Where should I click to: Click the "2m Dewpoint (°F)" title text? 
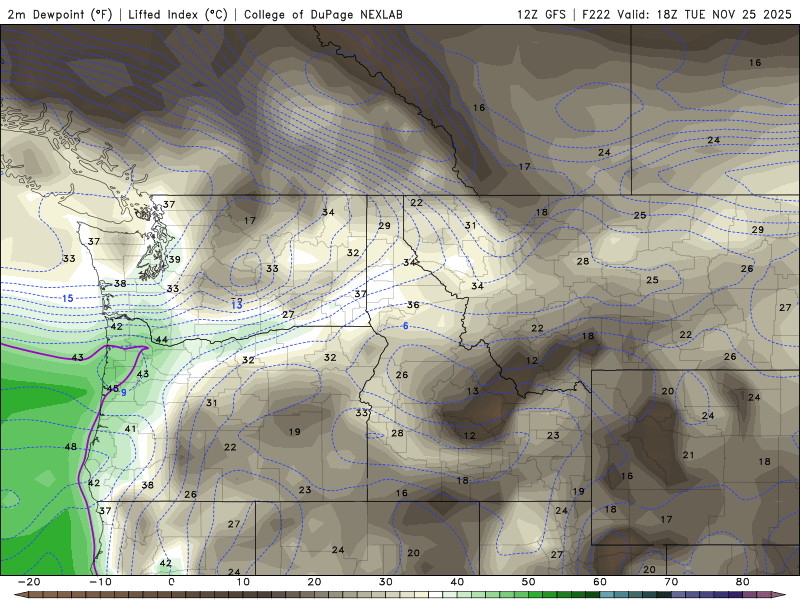(60, 14)
